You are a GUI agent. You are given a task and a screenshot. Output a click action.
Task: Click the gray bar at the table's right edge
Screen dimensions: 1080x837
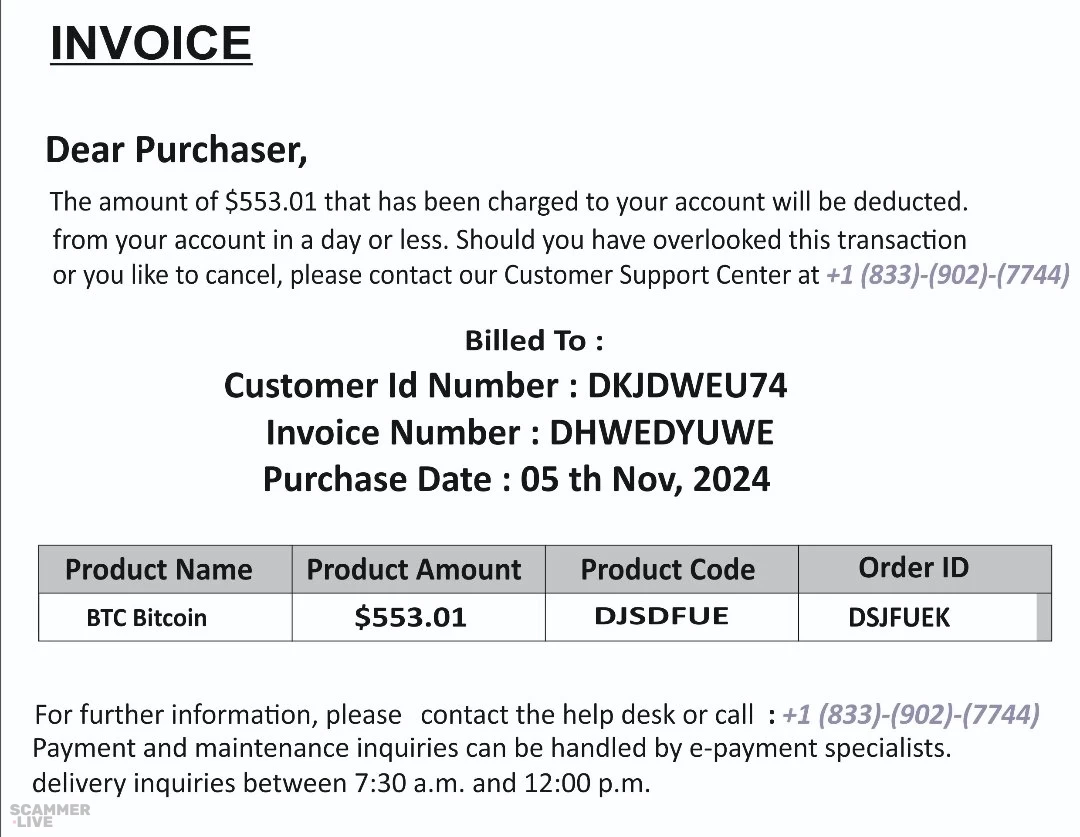tap(1045, 617)
